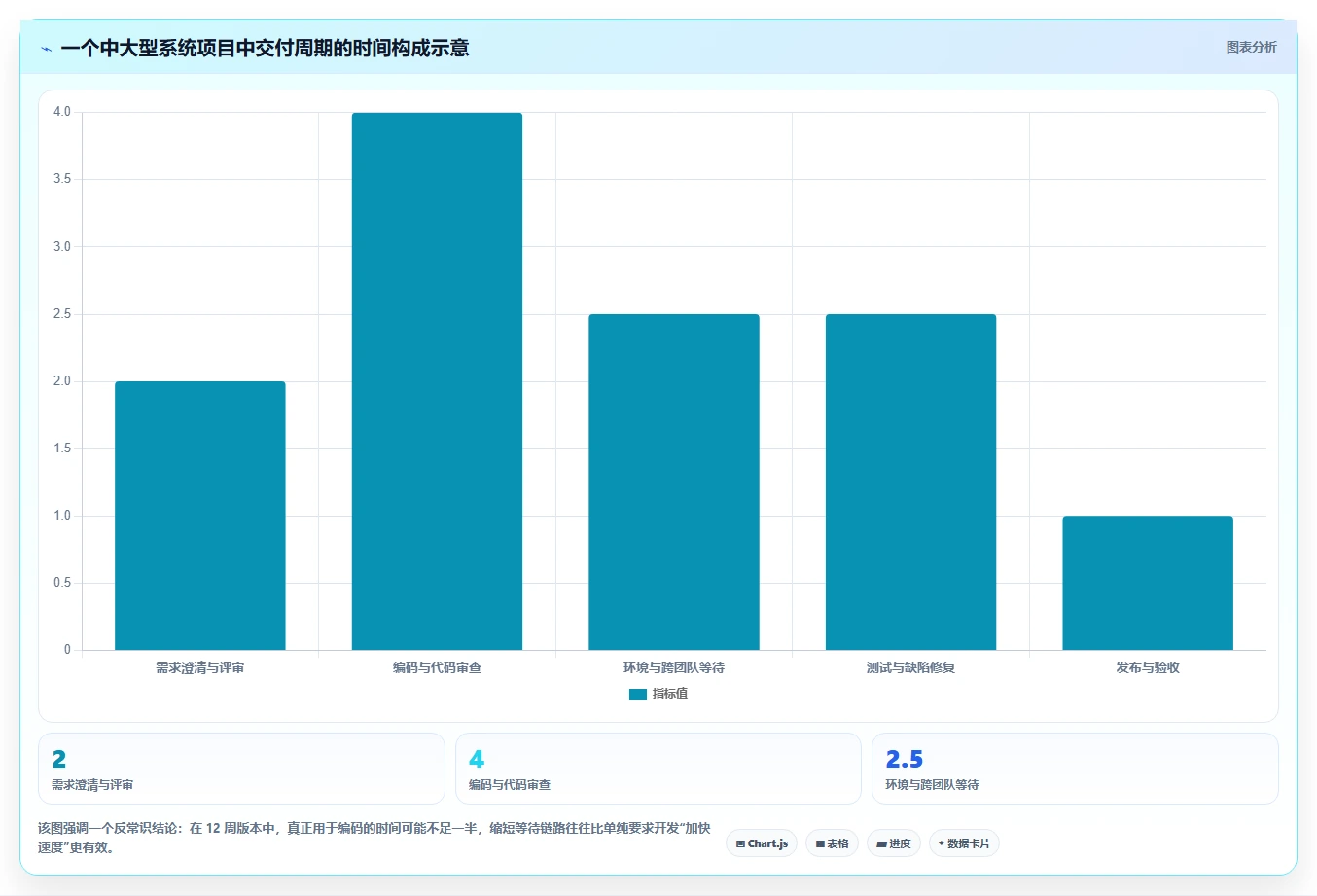Image resolution: width=1317 pixels, height=896 pixels.
Task: Click the 需求澄清与评审 bar in the chart
Action: tap(200, 516)
